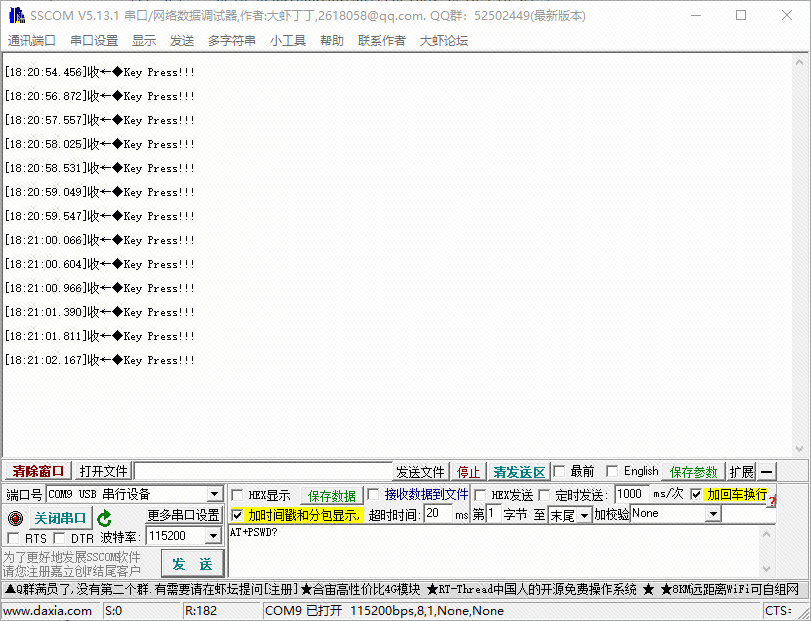Open the 加校验 None checksum dropdown
This screenshot has width=811, height=621.
[x=713, y=514]
